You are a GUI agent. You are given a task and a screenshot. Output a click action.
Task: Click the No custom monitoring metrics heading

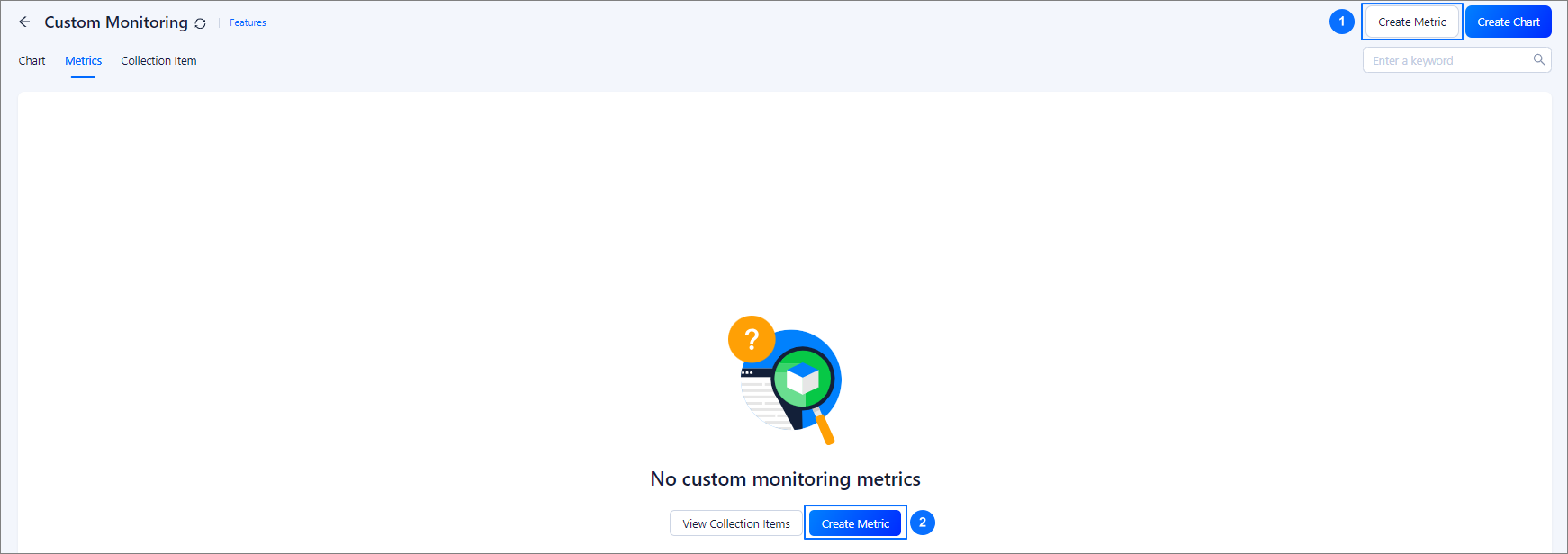(x=785, y=479)
